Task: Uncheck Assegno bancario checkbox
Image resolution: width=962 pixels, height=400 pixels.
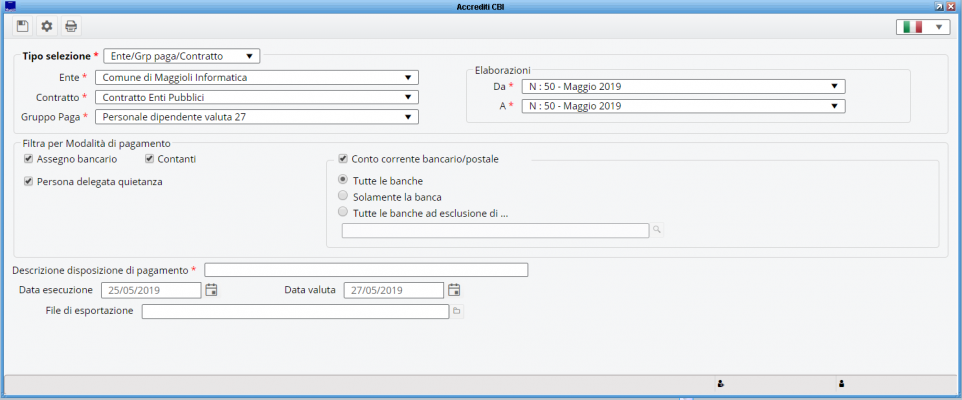Action: click(x=28, y=159)
